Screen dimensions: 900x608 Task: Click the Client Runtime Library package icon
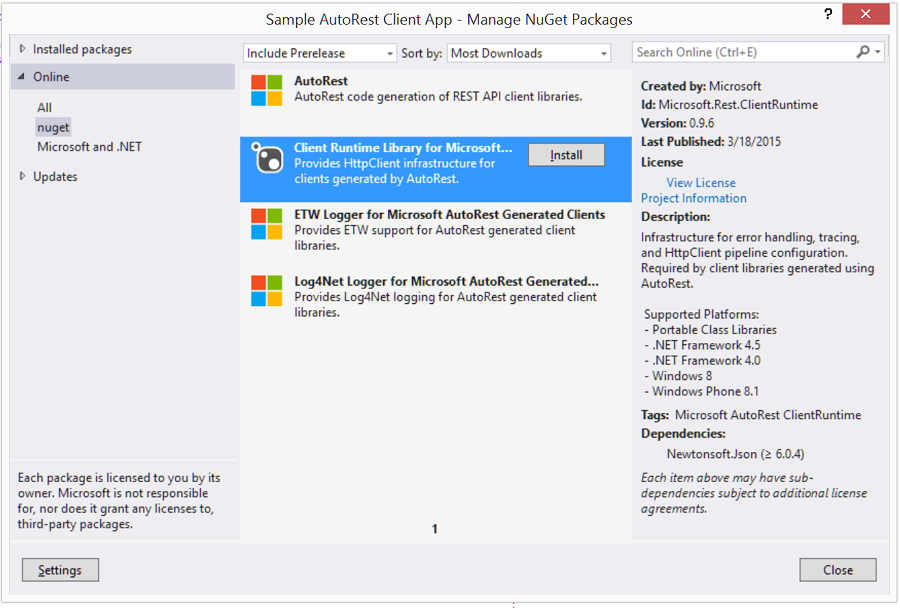[x=267, y=158]
